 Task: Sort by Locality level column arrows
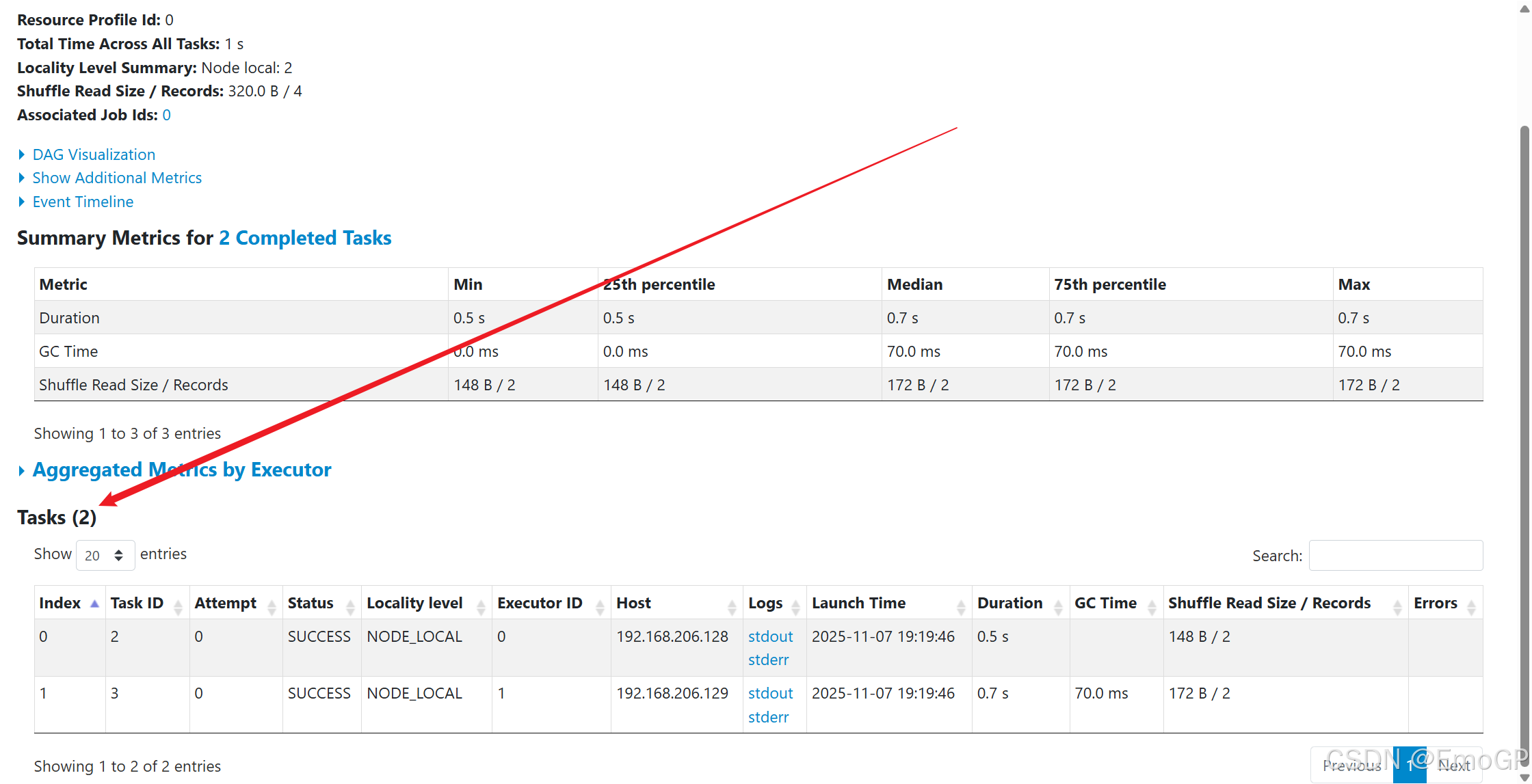tap(481, 606)
